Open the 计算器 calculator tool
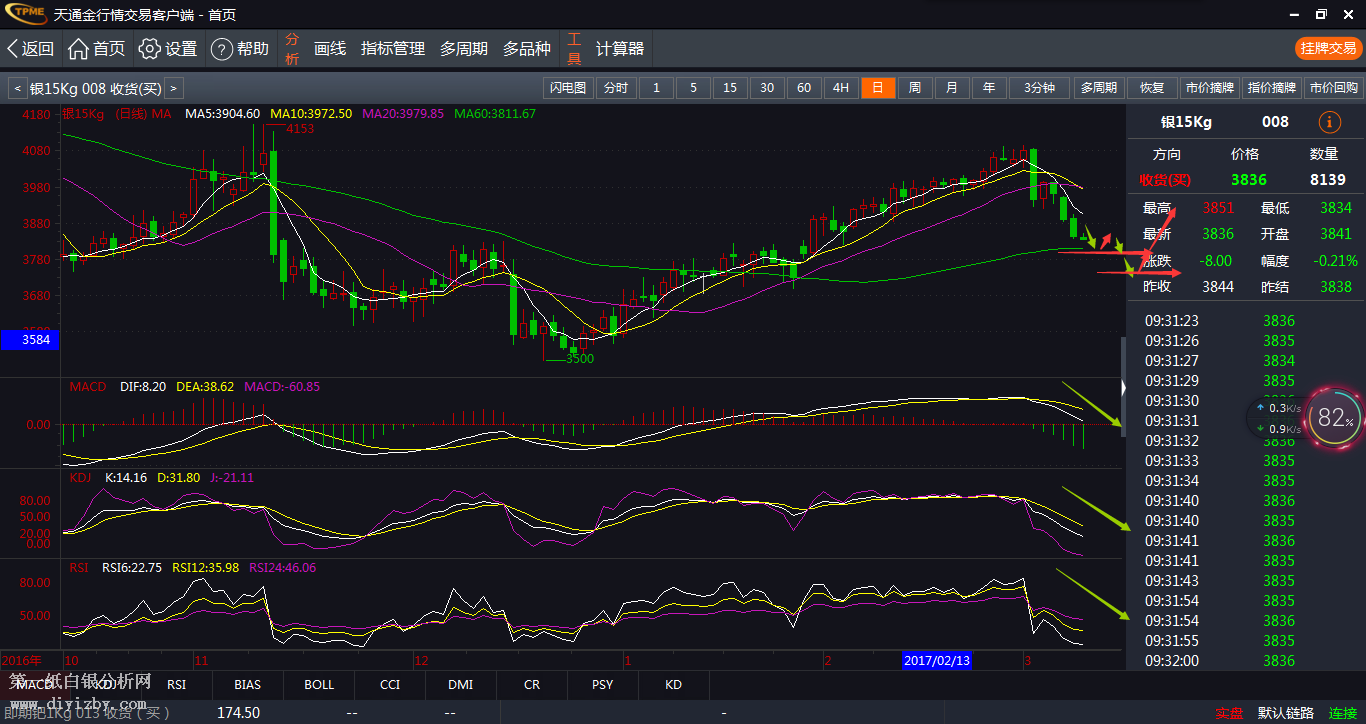The height and width of the screenshot is (724, 1366). click(x=620, y=48)
